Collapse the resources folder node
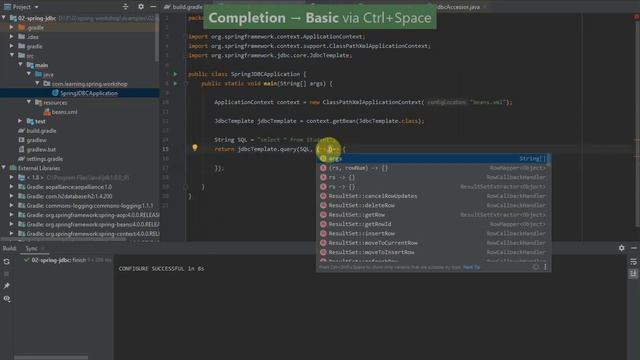Screen dimensions: 640x360 pos(29,102)
